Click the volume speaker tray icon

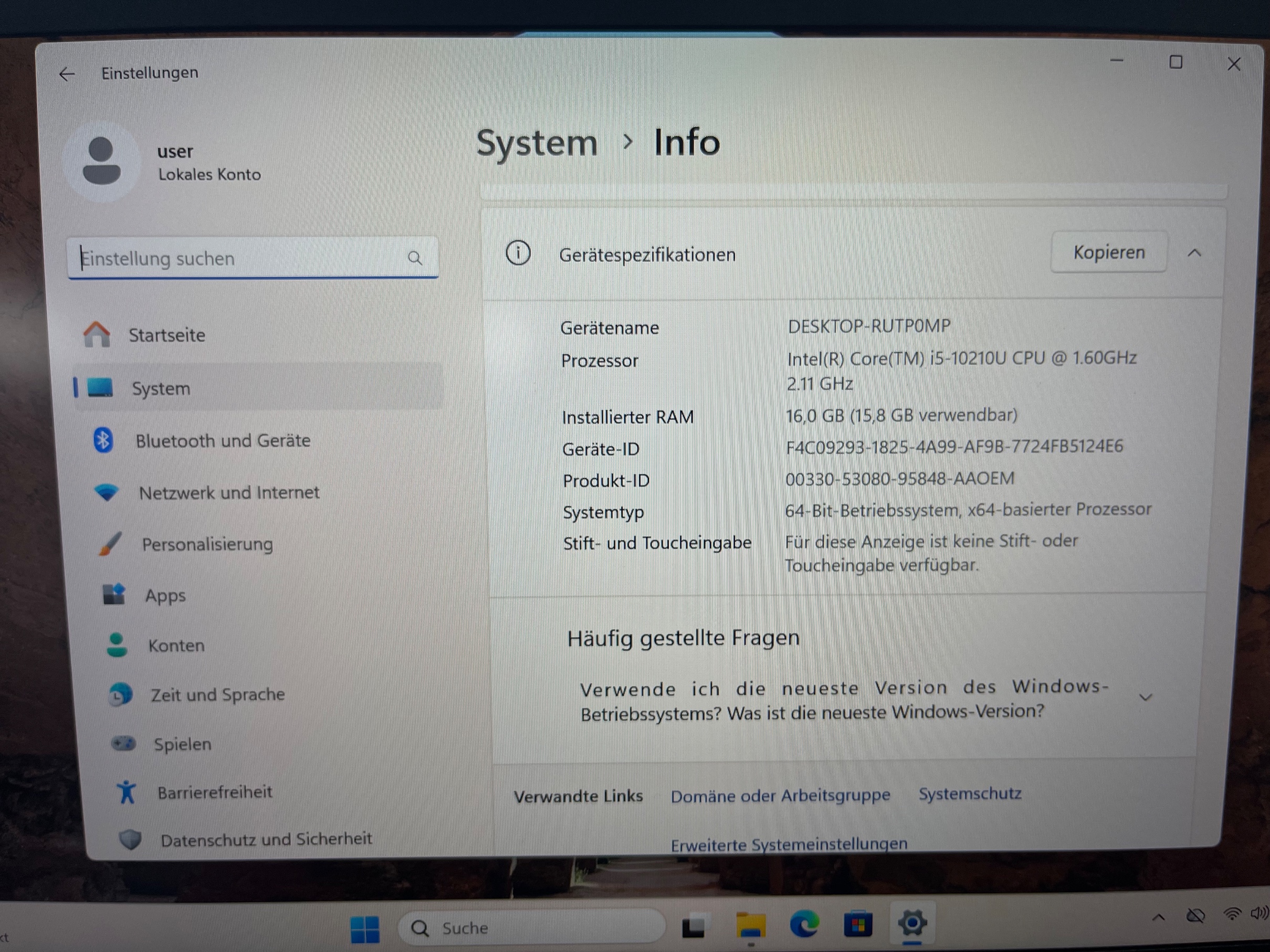[x=1259, y=913]
